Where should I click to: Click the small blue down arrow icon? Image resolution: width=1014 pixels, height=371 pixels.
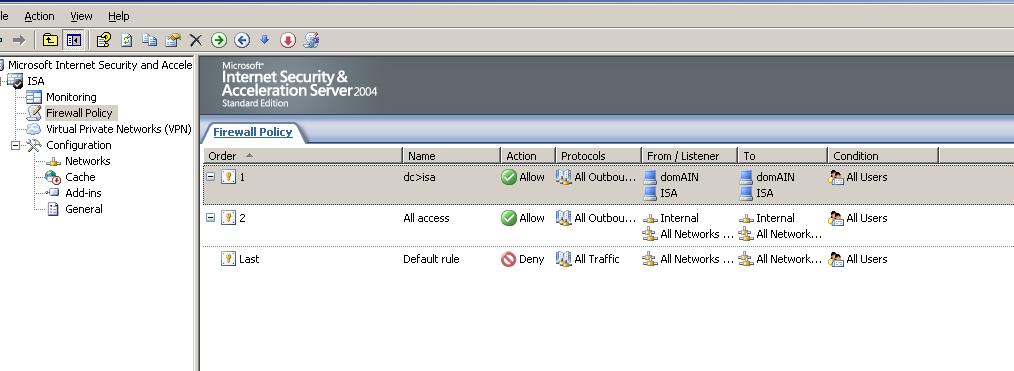[x=264, y=40]
